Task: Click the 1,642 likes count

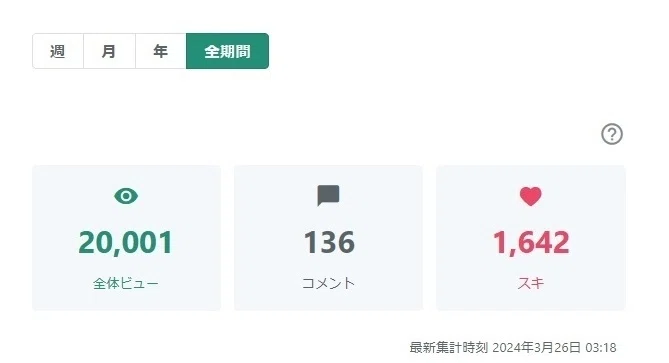Action: [531, 242]
